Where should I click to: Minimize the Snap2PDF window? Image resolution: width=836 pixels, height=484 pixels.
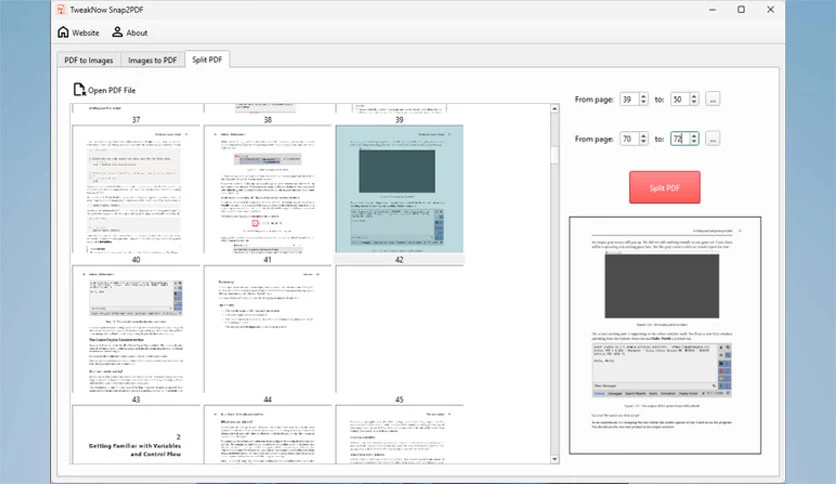[x=712, y=10]
